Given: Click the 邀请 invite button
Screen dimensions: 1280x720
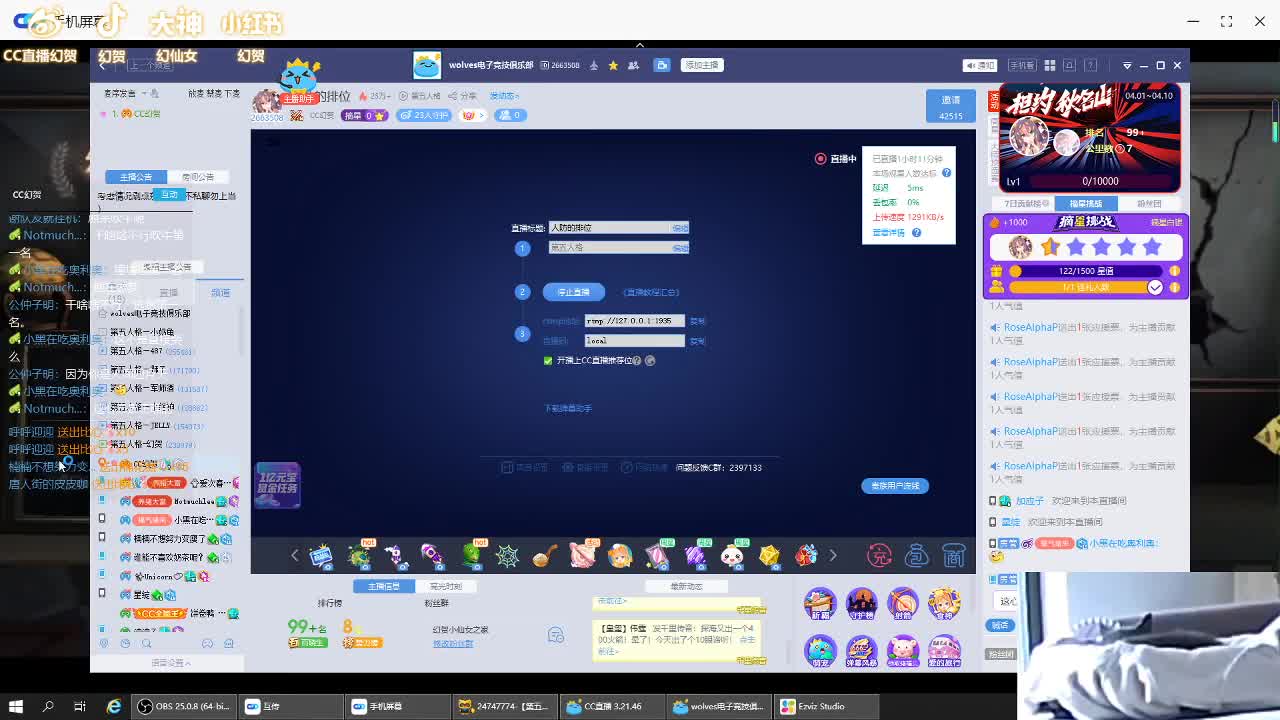Looking at the screenshot, I should tap(950, 107).
